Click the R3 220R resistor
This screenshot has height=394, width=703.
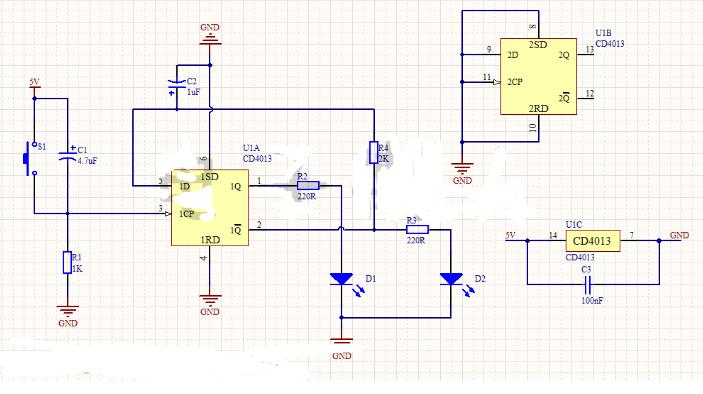(417, 230)
